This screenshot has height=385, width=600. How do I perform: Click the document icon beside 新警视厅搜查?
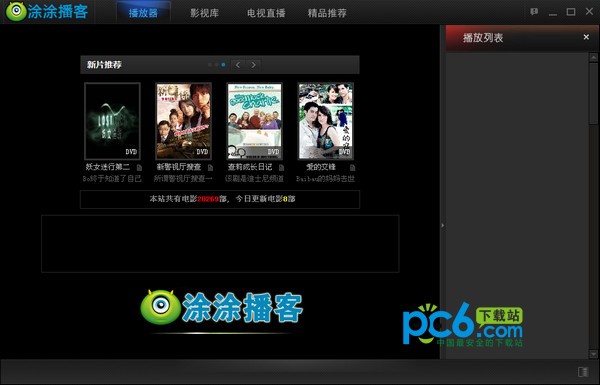(x=210, y=168)
